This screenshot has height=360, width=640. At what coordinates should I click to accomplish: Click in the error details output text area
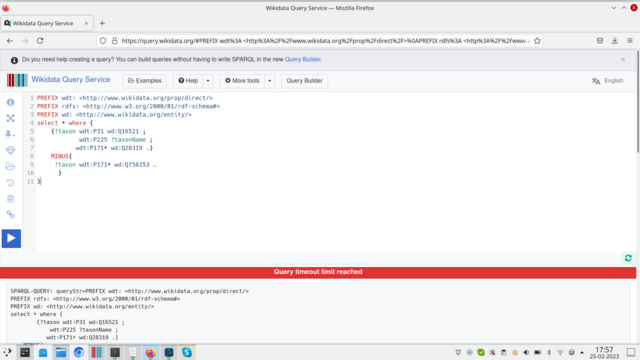tap(318, 313)
